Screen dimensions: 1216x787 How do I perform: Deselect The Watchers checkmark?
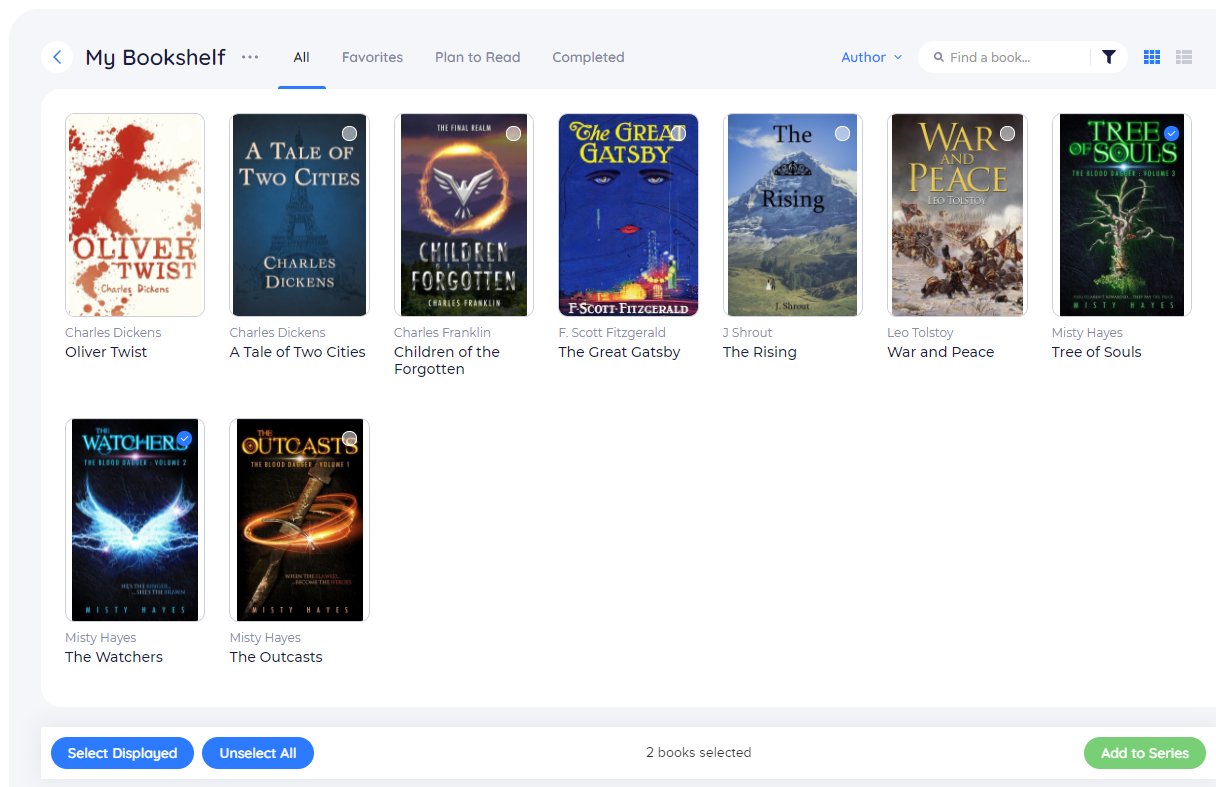(184, 438)
